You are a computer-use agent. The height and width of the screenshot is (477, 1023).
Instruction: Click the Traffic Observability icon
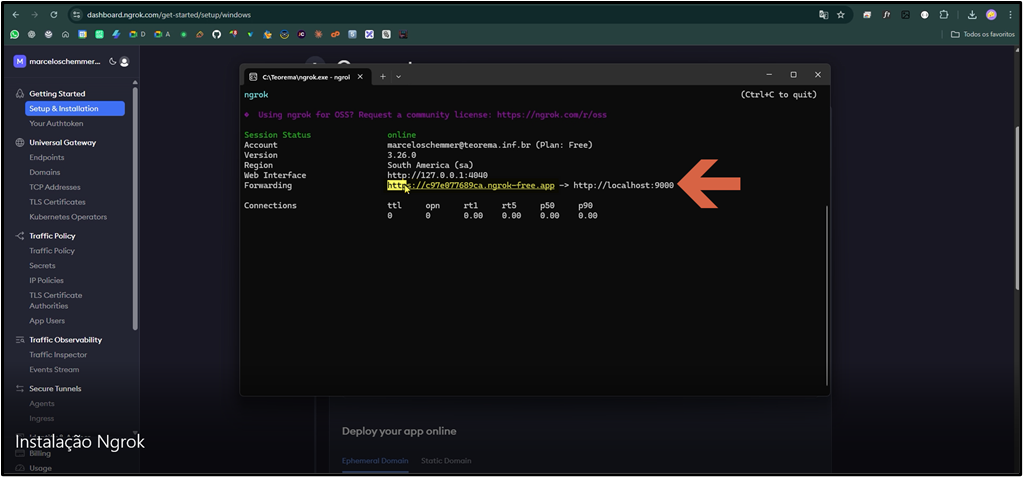[x=20, y=340]
